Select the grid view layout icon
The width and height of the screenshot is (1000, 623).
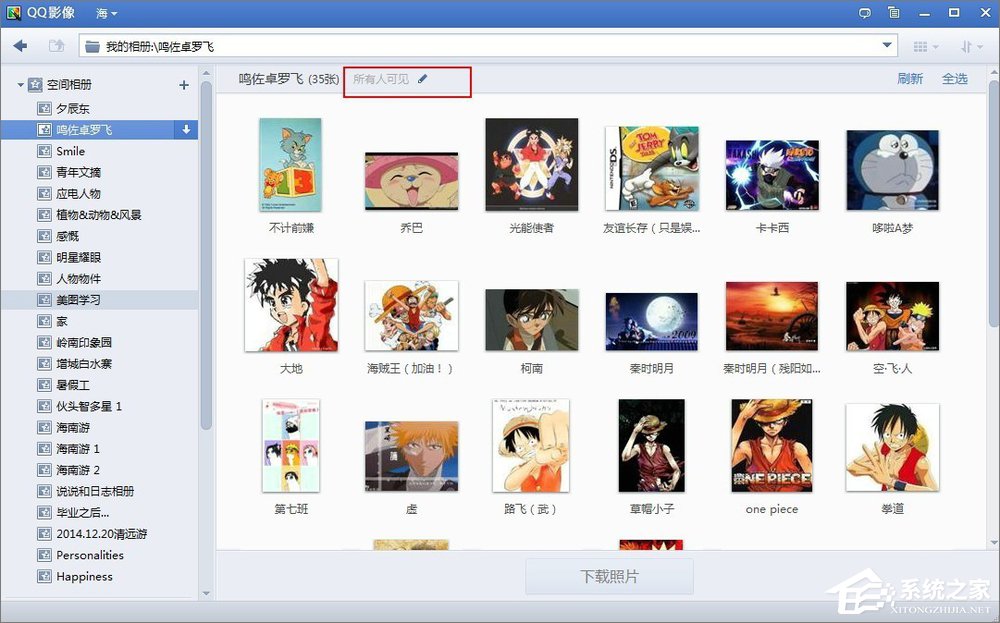[x=917, y=45]
